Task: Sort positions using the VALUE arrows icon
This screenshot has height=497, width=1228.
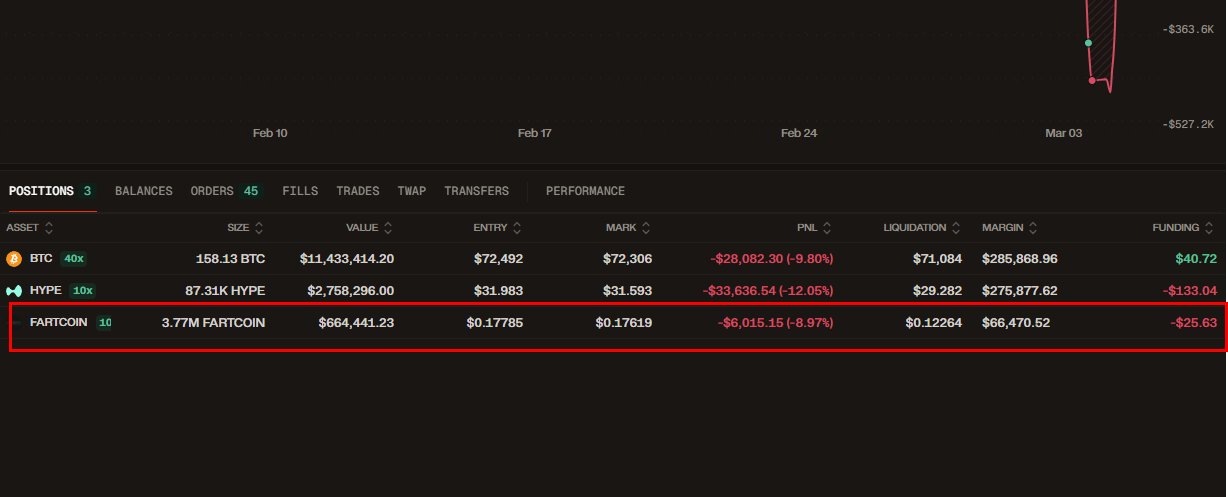Action: point(389,228)
